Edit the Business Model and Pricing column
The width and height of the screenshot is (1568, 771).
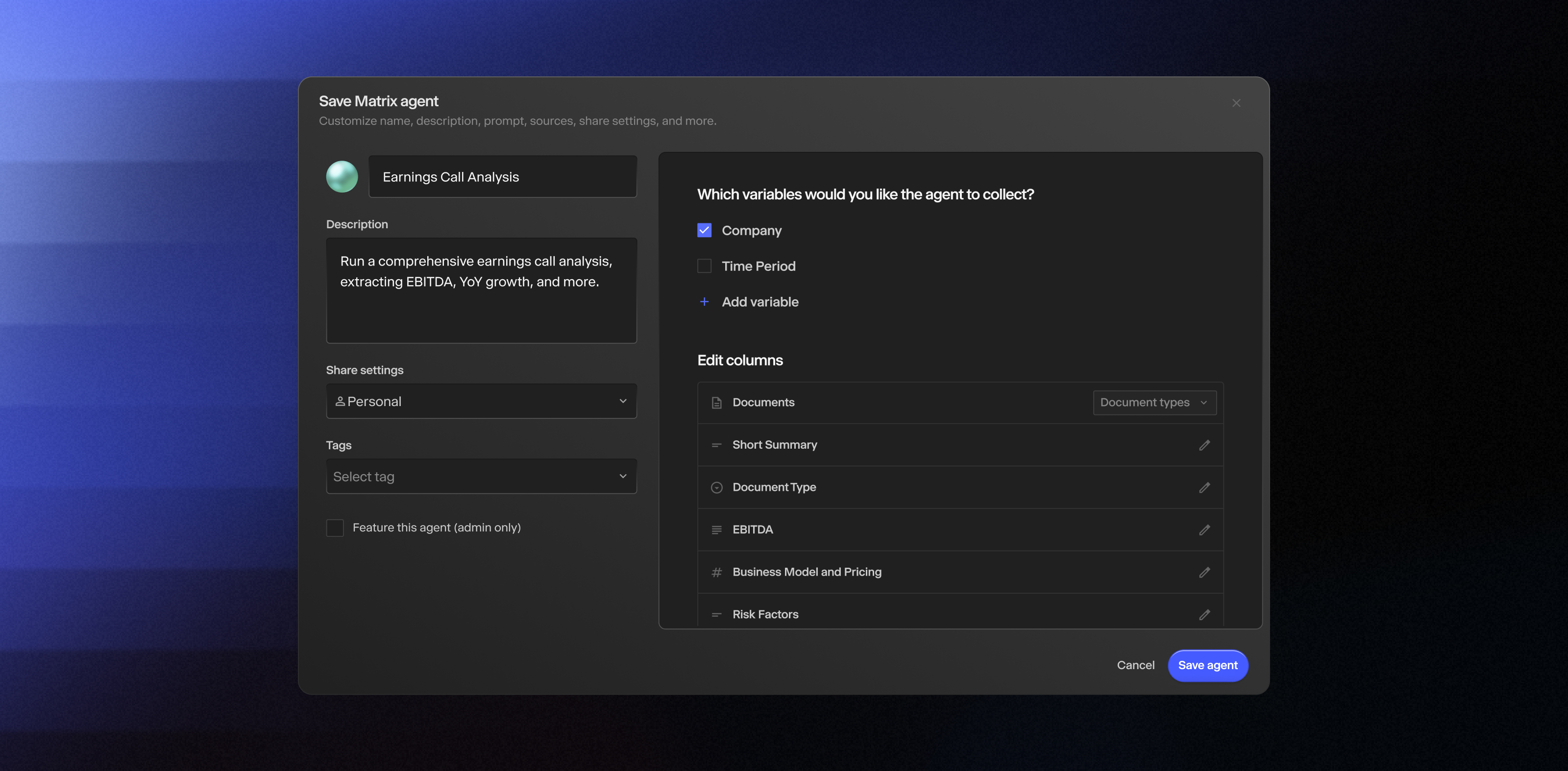pyautogui.click(x=1204, y=573)
